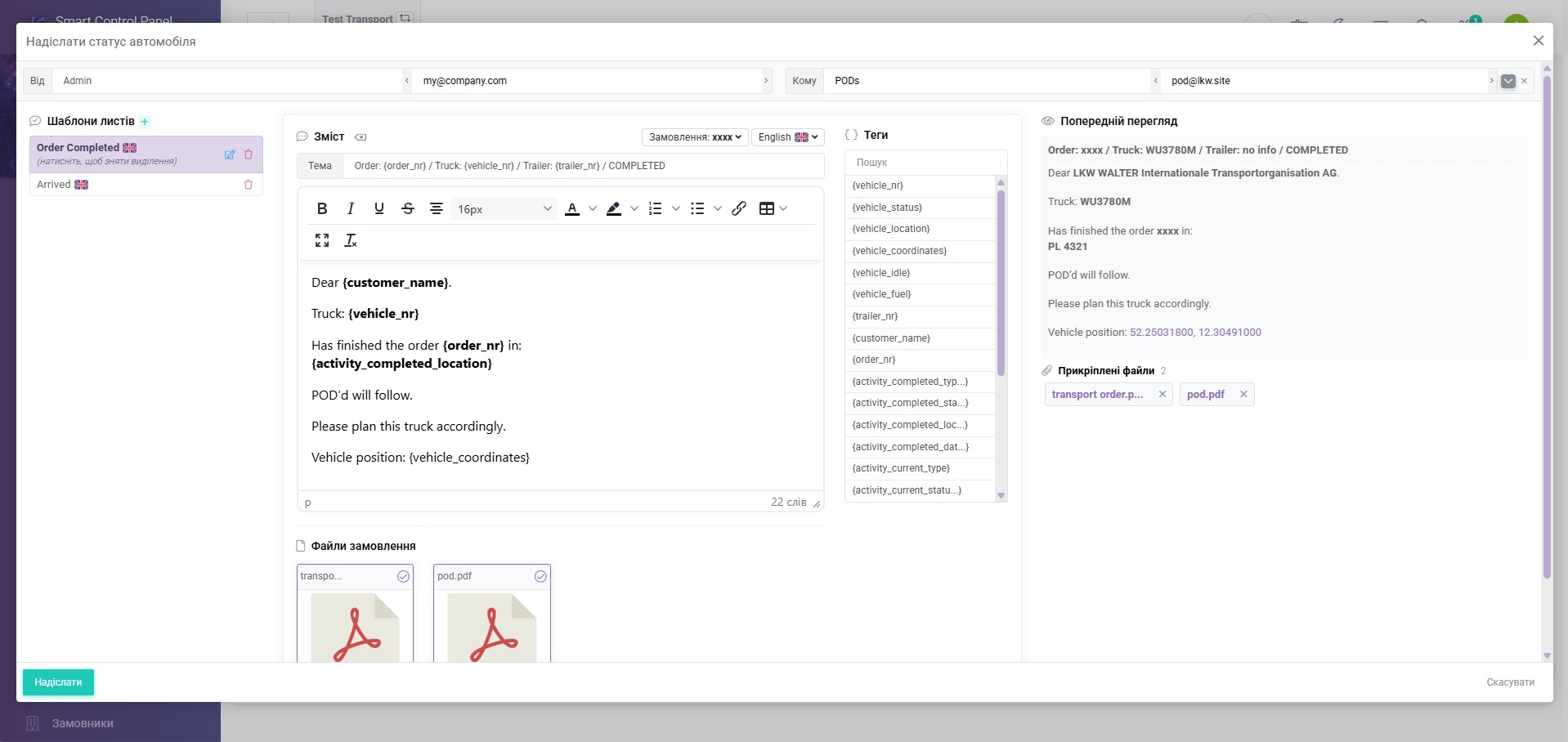The image size is (1568, 742).
Task: Toggle selection of transport order file
Action: (403, 576)
